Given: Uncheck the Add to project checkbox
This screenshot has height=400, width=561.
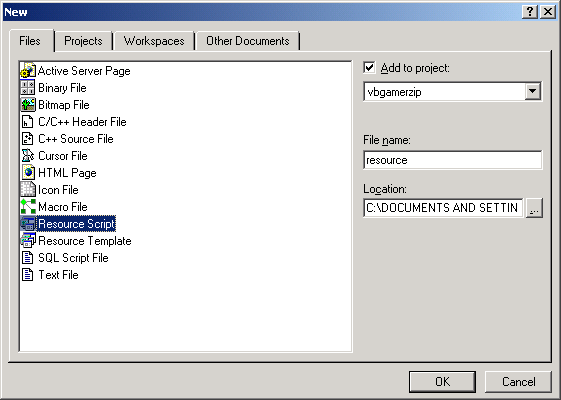Looking at the screenshot, I should point(369,68).
